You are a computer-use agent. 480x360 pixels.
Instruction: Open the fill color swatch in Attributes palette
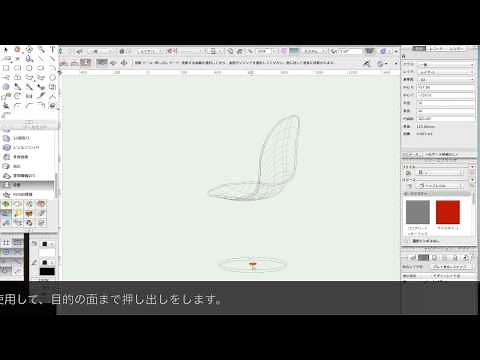pyautogui.click(x=47, y=252)
